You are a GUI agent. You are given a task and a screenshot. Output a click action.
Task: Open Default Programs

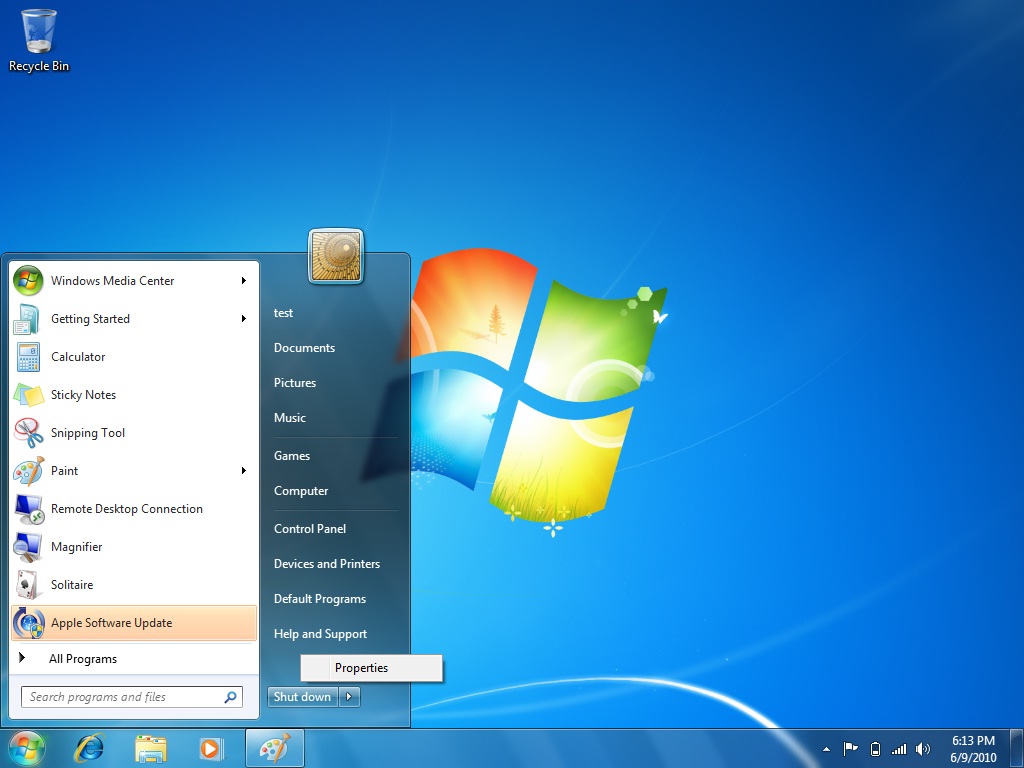(x=320, y=599)
